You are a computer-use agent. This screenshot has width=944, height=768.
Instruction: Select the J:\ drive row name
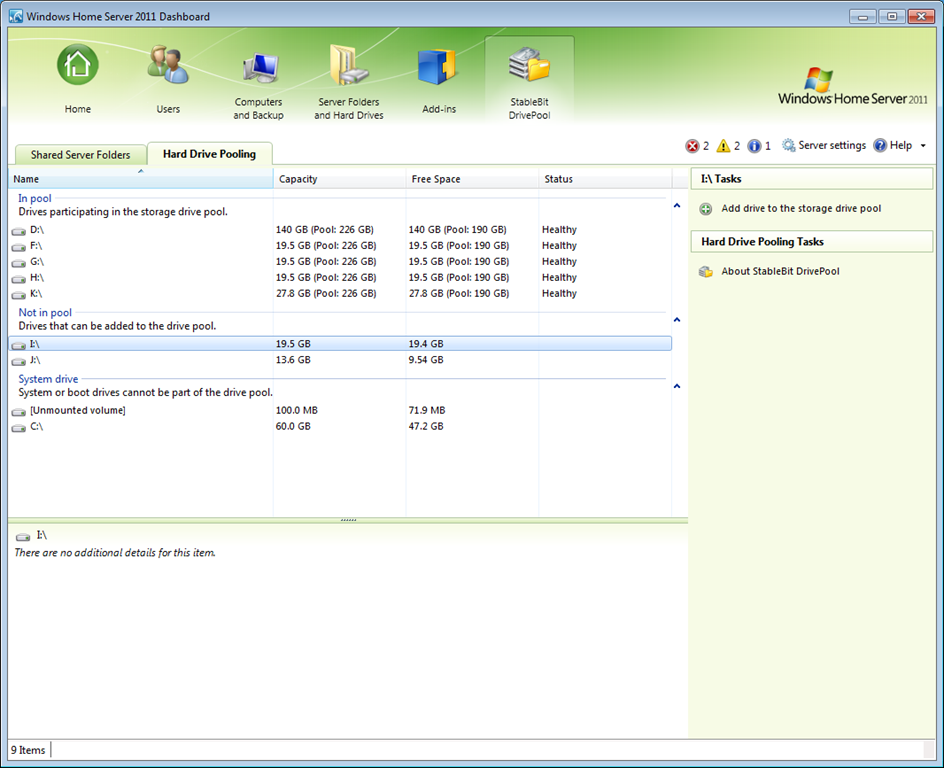point(35,360)
